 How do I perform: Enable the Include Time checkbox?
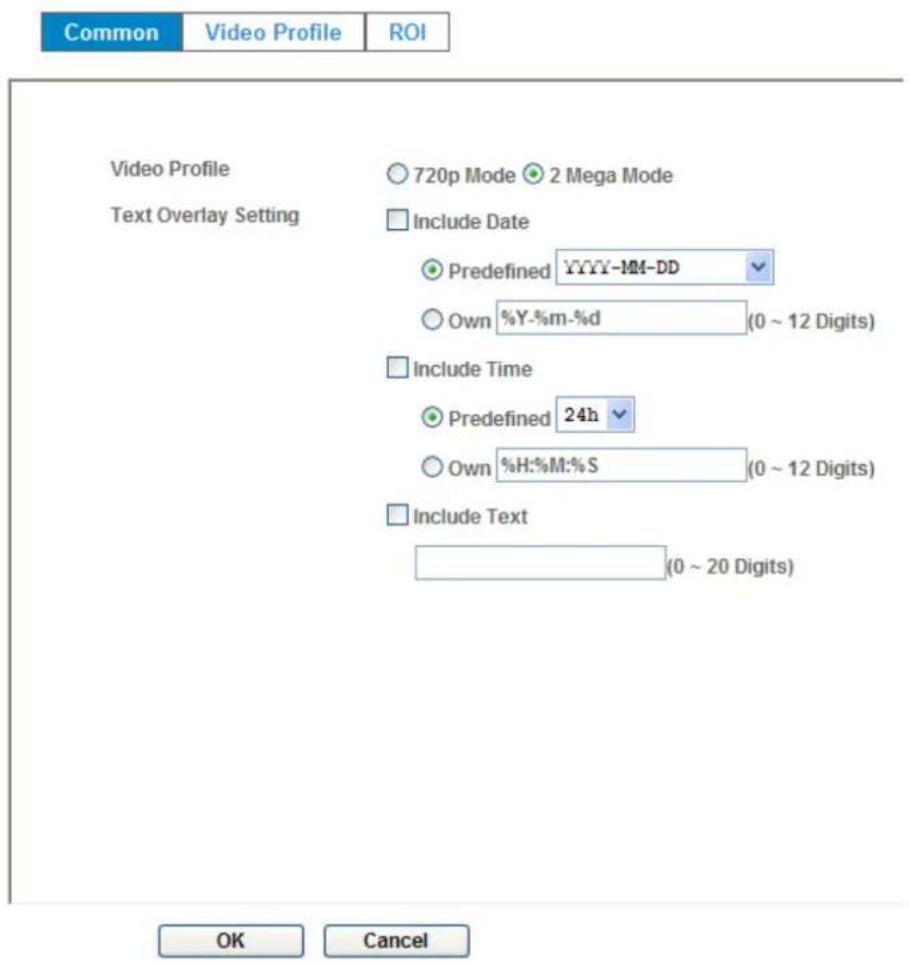click(397, 368)
